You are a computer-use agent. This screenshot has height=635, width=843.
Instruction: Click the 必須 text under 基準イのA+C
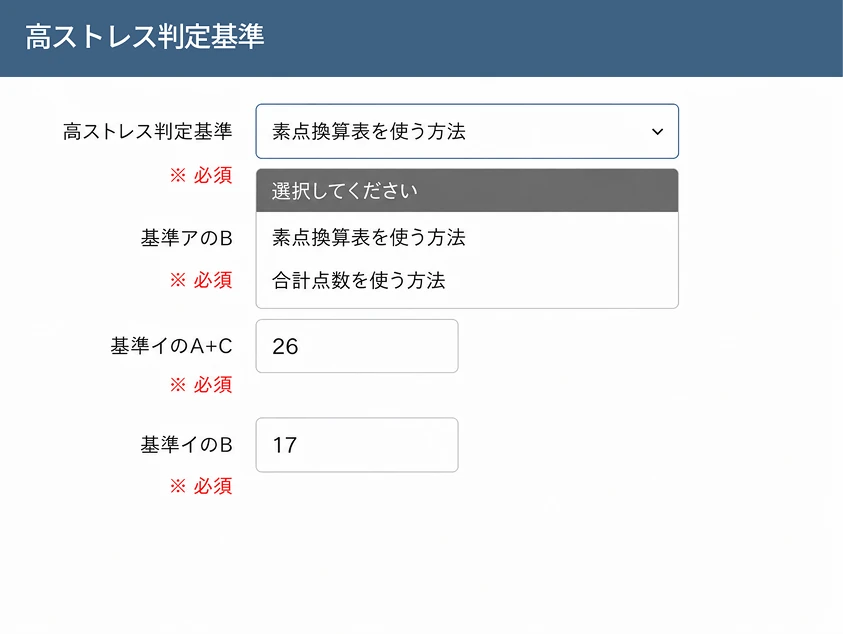(x=213, y=385)
